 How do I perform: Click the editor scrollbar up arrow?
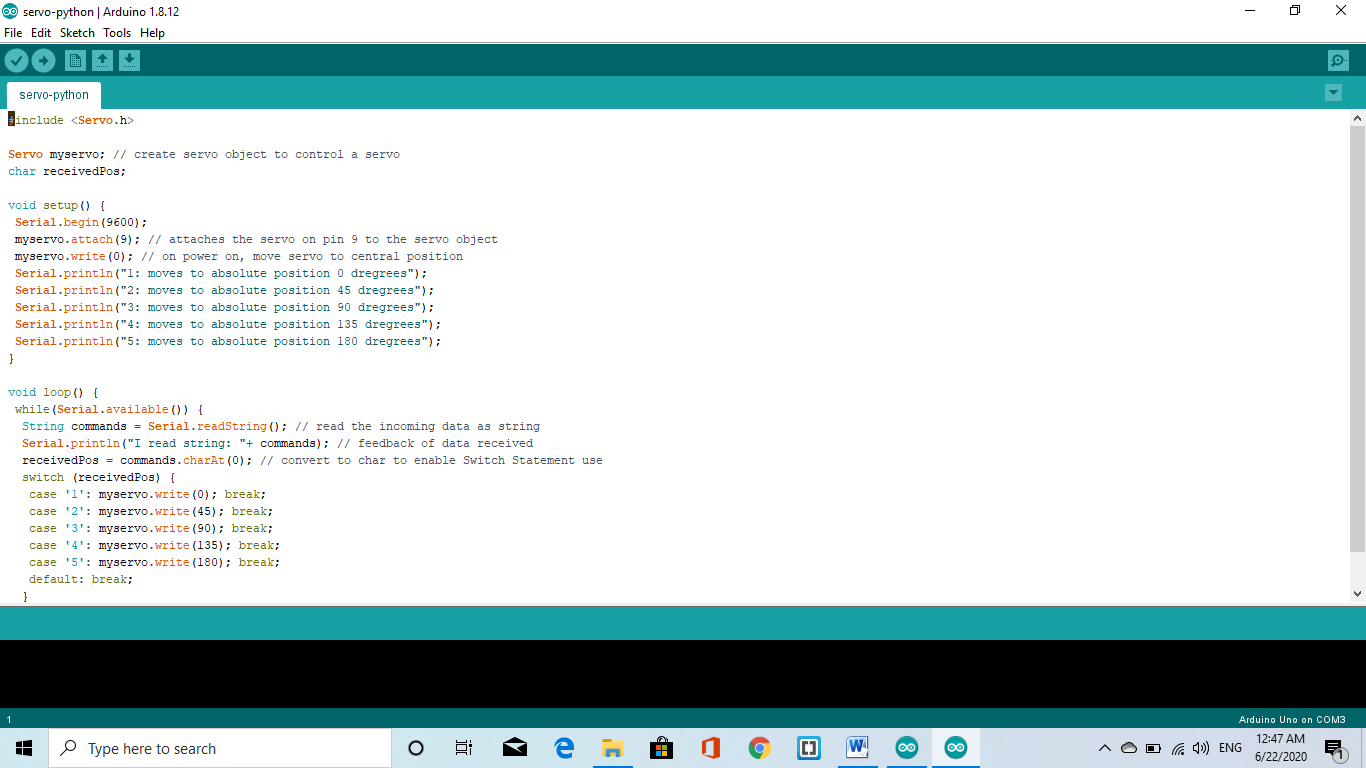click(x=1357, y=118)
